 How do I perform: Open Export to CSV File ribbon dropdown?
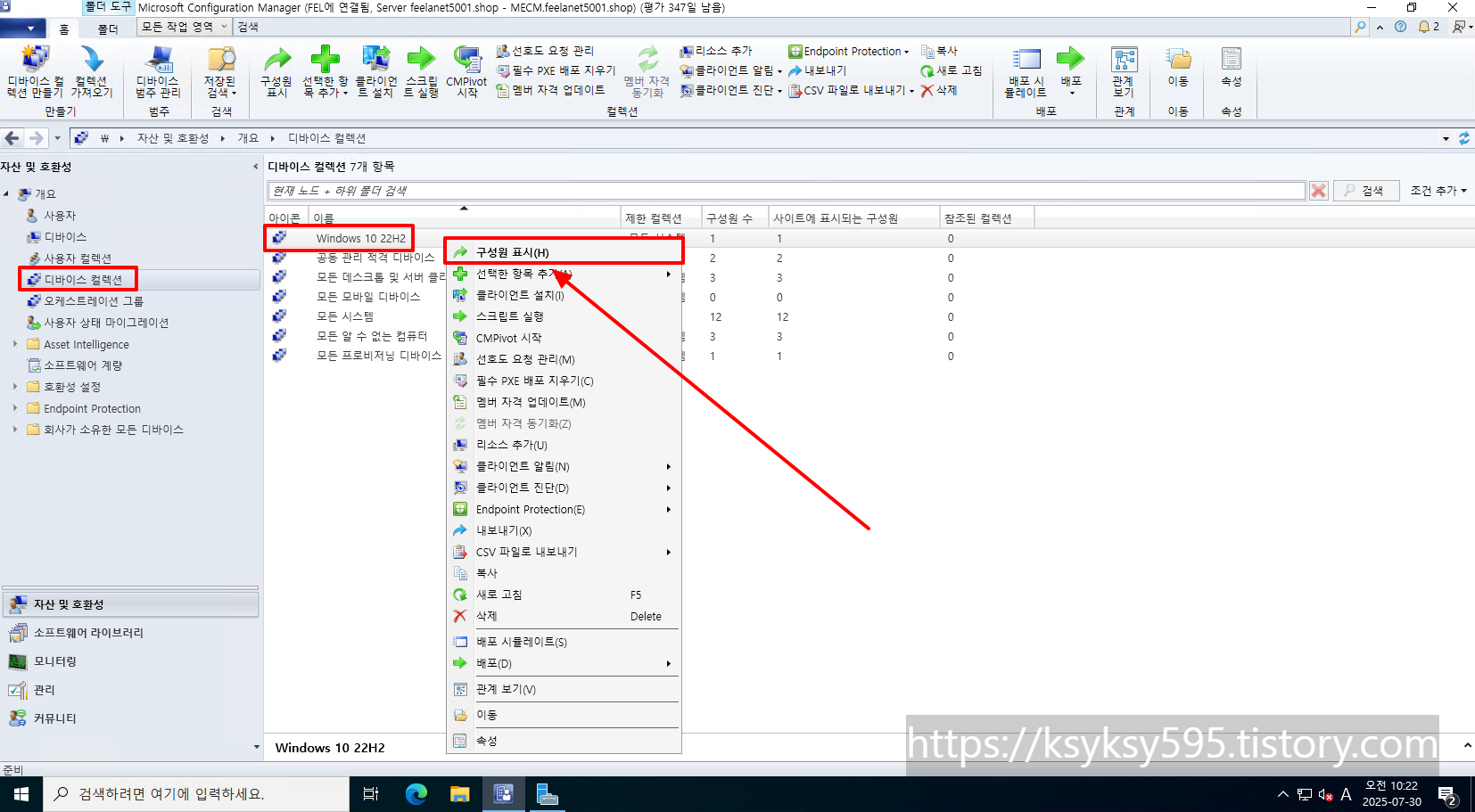tap(851, 90)
